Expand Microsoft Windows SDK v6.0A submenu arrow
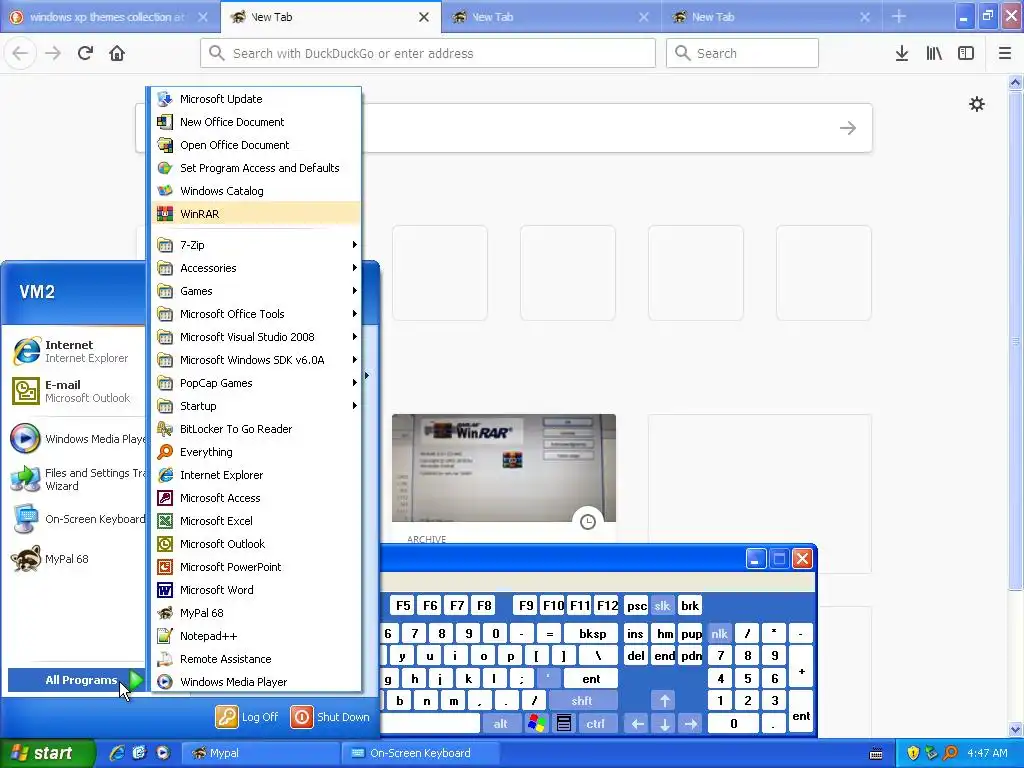Image resolution: width=1024 pixels, height=768 pixels. pos(355,360)
